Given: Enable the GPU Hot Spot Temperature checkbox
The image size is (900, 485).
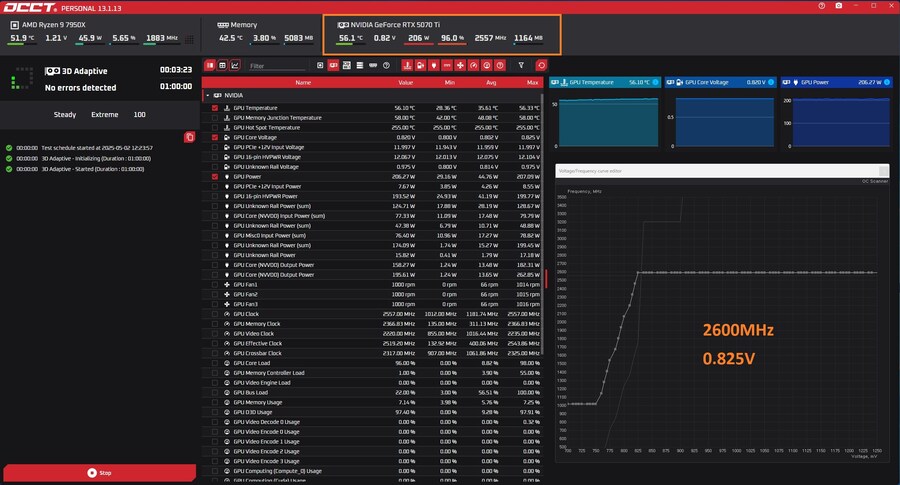Looking at the screenshot, I should [214, 127].
